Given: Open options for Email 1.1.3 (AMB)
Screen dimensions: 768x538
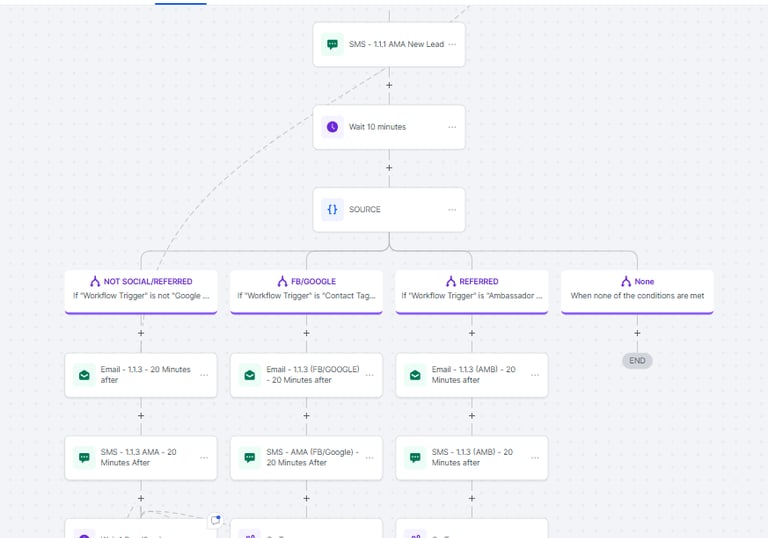Looking at the screenshot, I should coord(535,375).
